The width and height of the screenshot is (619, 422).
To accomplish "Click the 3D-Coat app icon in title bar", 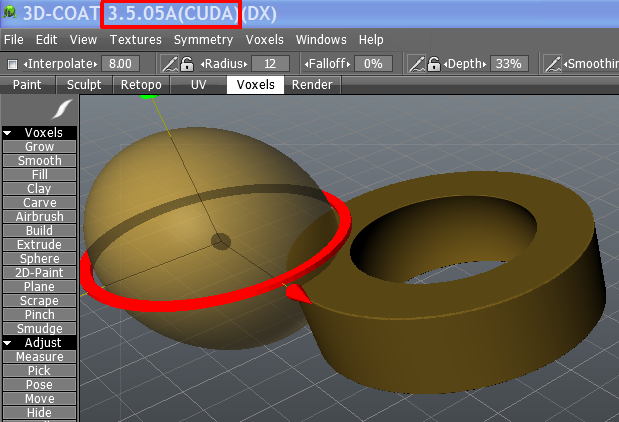I will 9,12.
